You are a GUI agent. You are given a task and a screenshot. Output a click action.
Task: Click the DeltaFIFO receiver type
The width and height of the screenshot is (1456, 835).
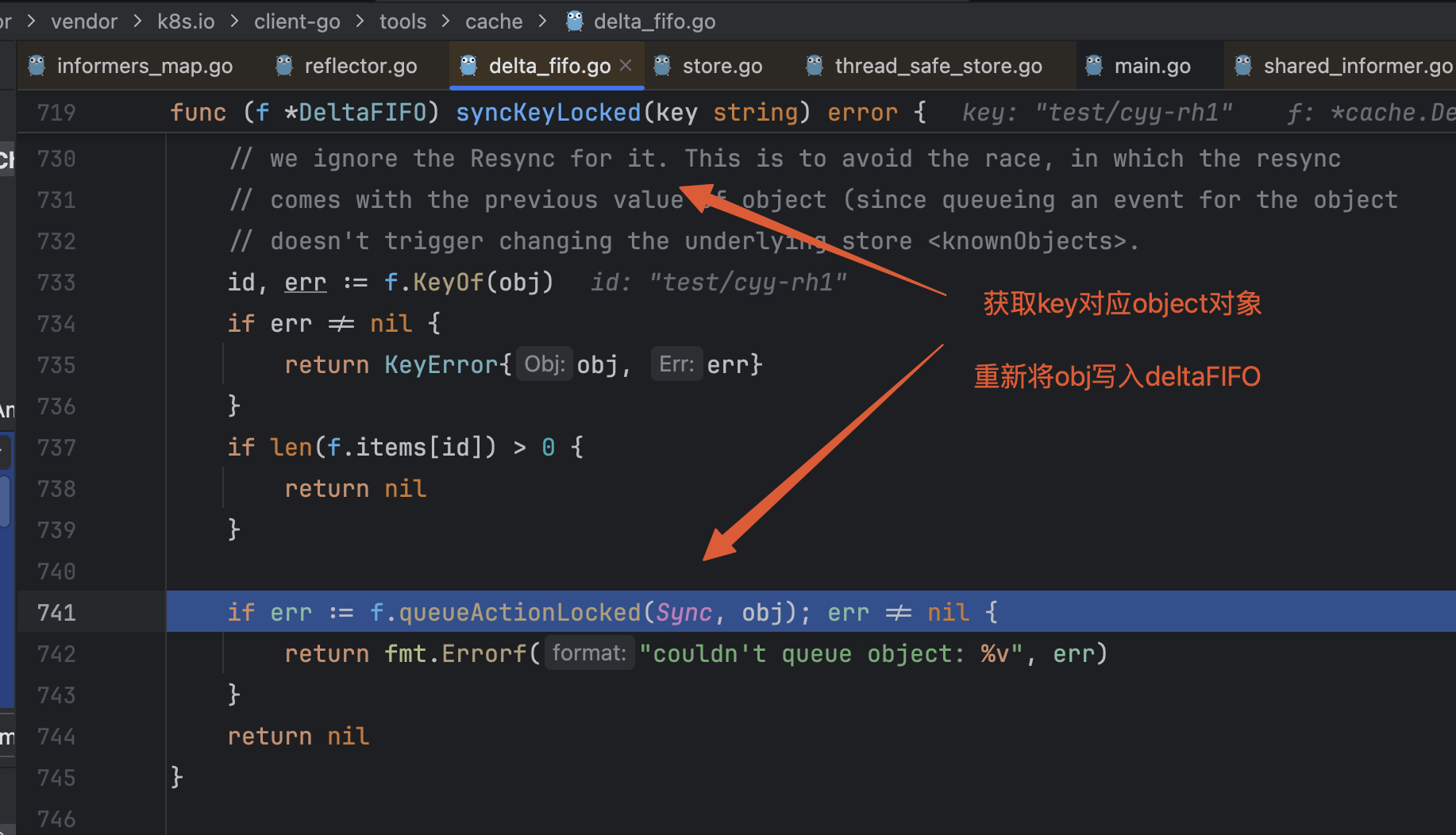[363, 113]
